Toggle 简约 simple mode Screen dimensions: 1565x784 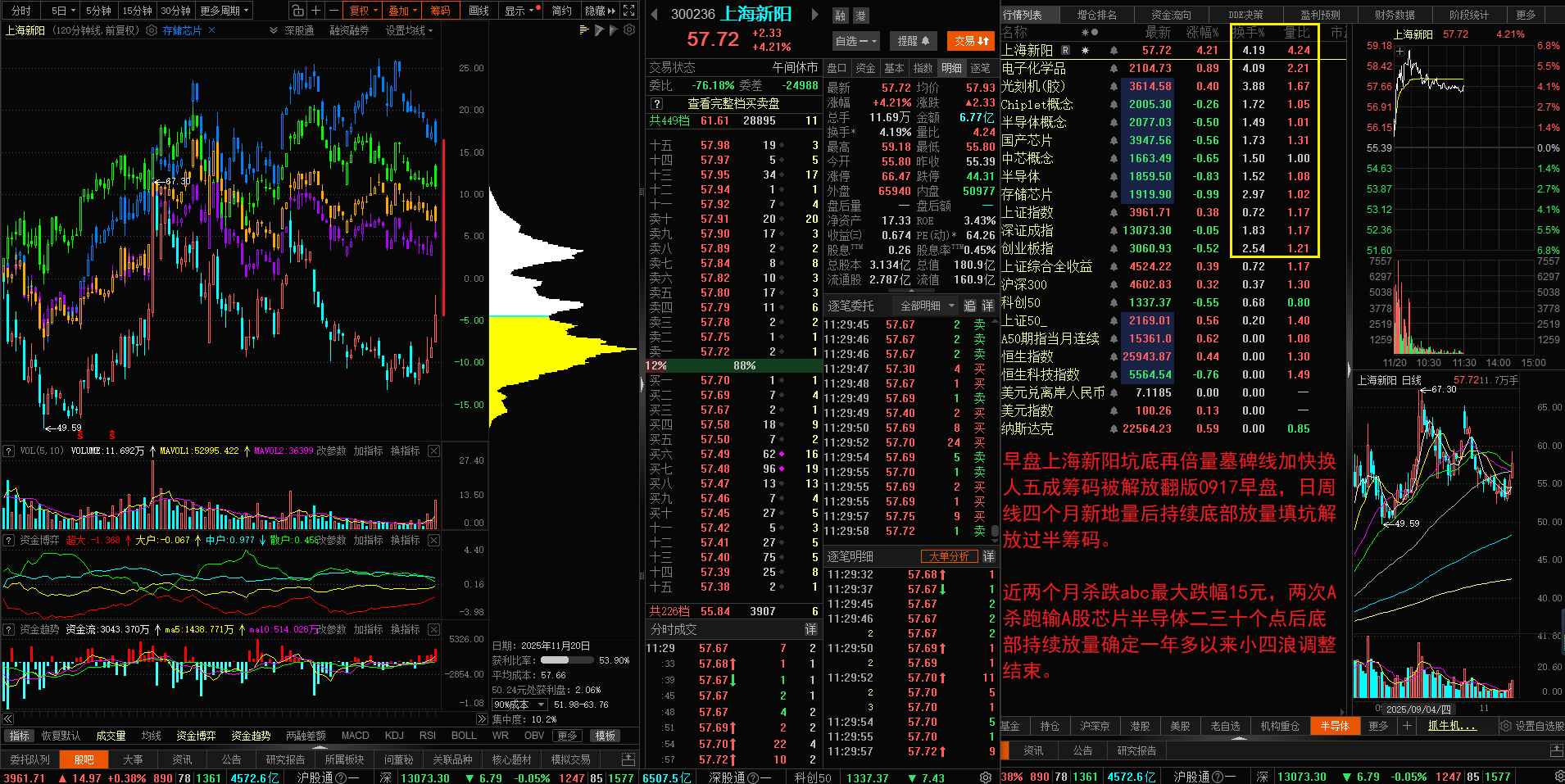561,11
